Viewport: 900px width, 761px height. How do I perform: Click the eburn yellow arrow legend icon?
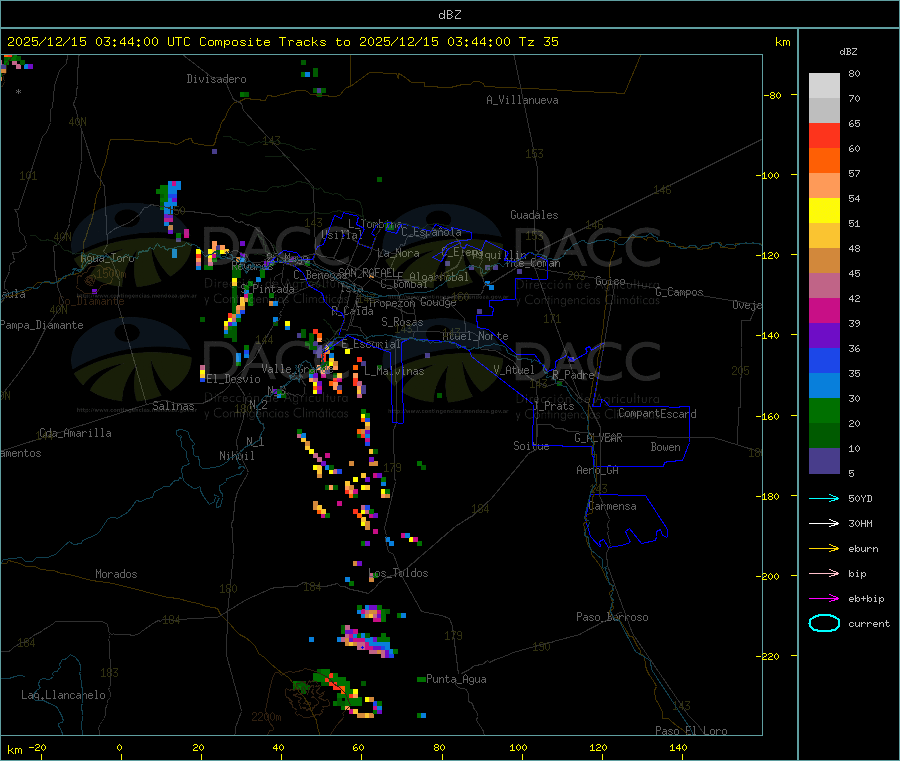tap(824, 549)
